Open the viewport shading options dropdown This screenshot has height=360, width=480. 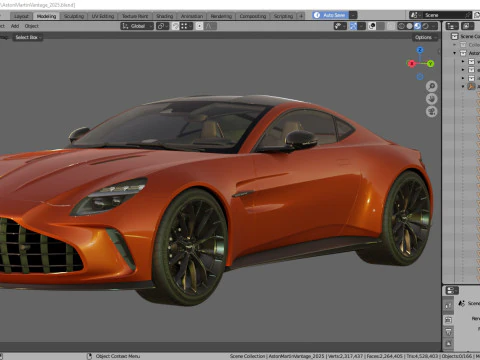(434, 26)
